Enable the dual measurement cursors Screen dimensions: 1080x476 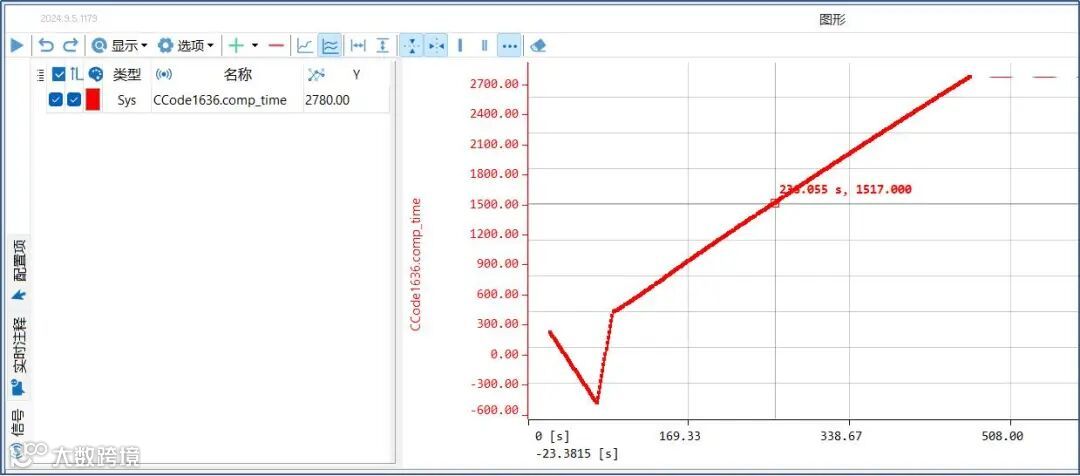coord(484,45)
